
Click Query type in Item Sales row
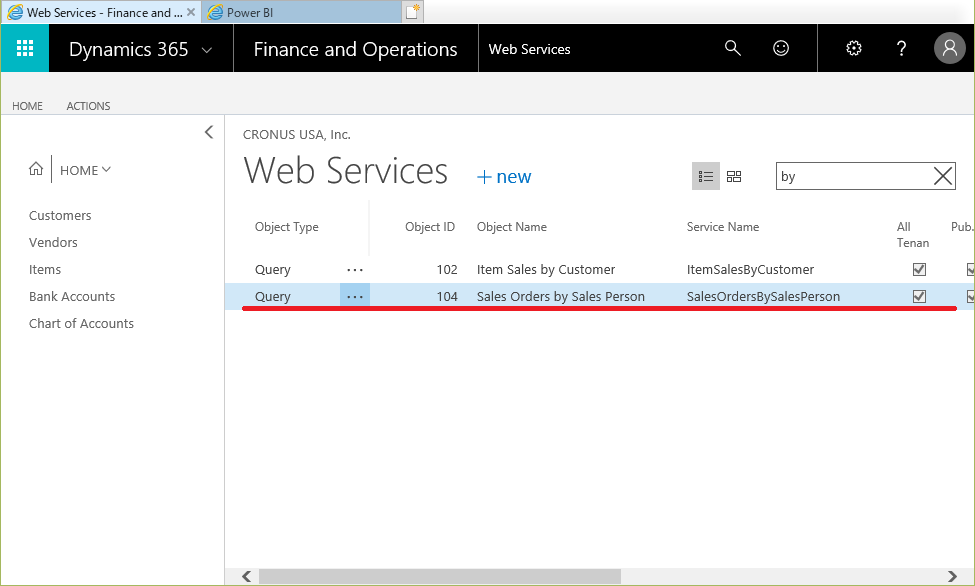pos(272,269)
